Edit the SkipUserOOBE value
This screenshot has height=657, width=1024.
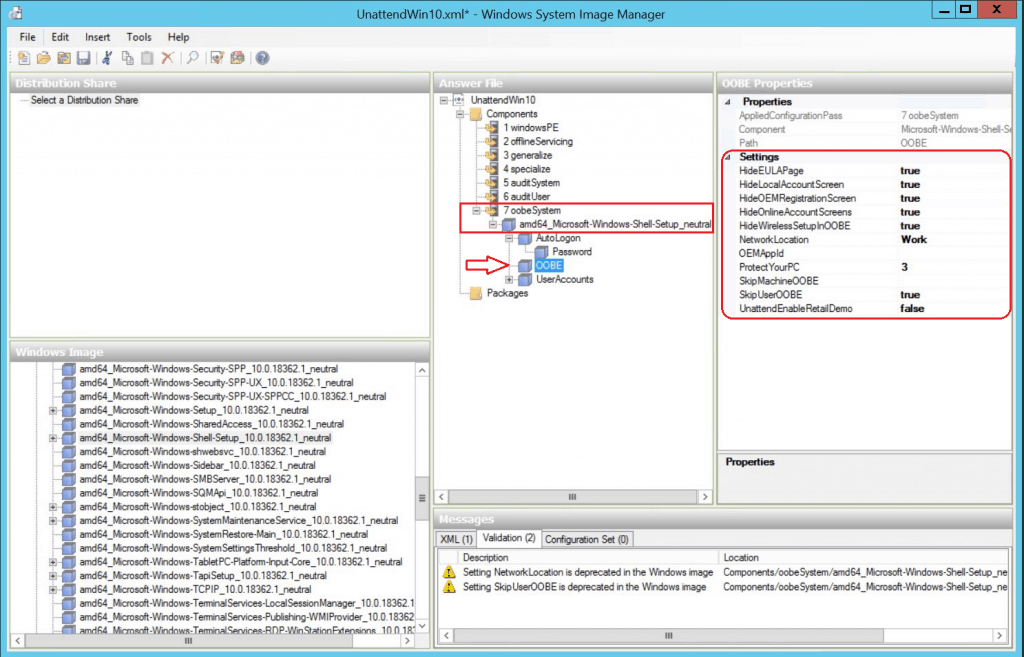click(x=954, y=295)
